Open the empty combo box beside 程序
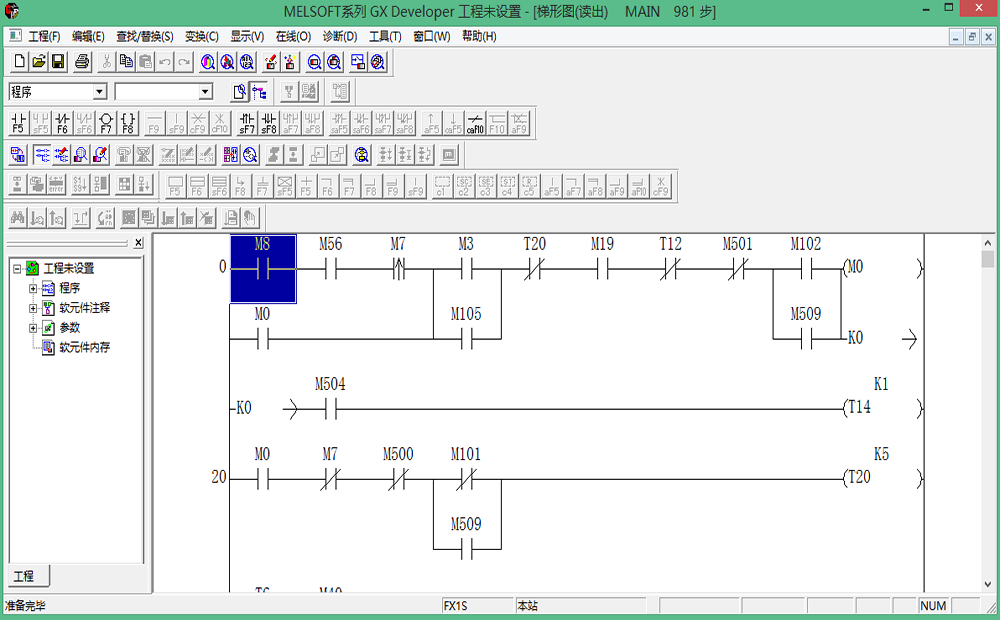1000x620 pixels. click(x=205, y=92)
